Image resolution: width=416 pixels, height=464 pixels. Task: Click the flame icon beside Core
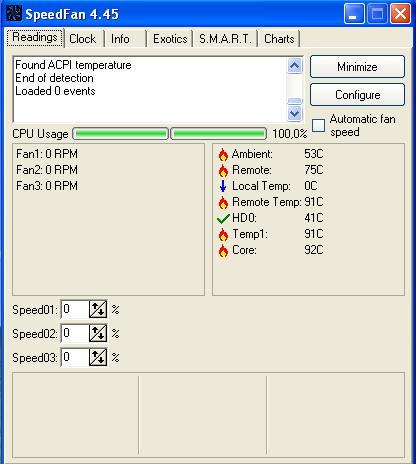click(223, 250)
